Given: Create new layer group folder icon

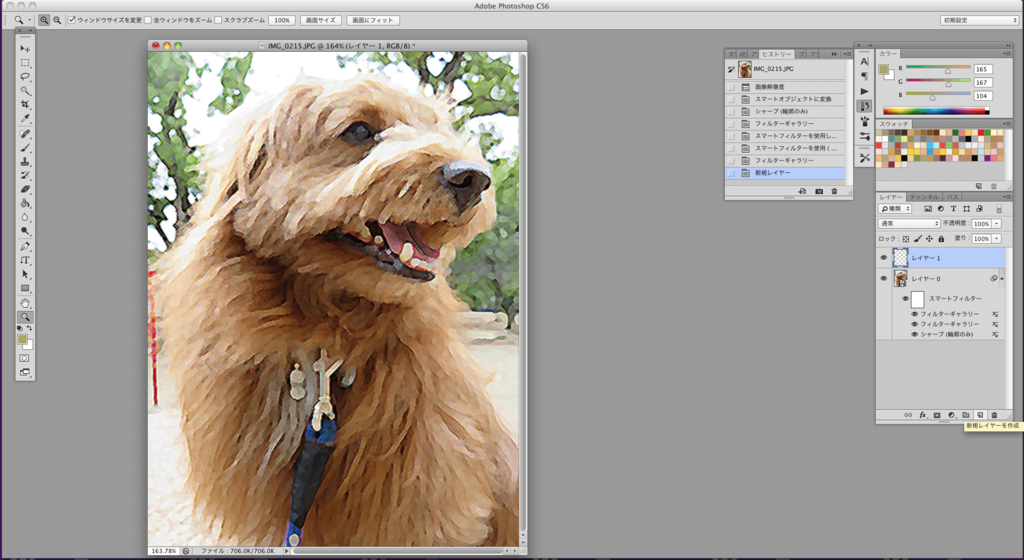Looking at the screenshot, I should [966, 415].
